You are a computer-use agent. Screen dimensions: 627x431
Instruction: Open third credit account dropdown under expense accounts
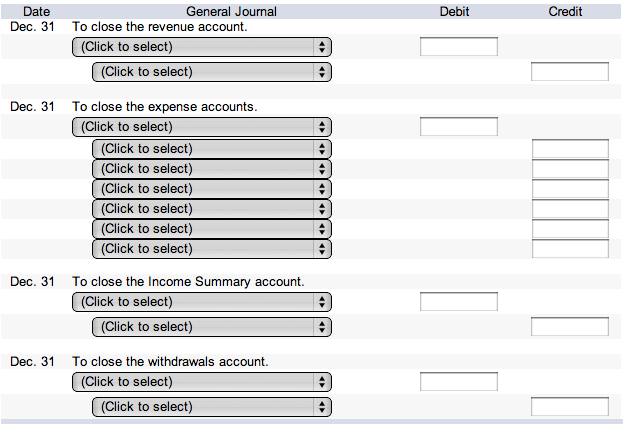pyautogui.click(x=211, y=189)
